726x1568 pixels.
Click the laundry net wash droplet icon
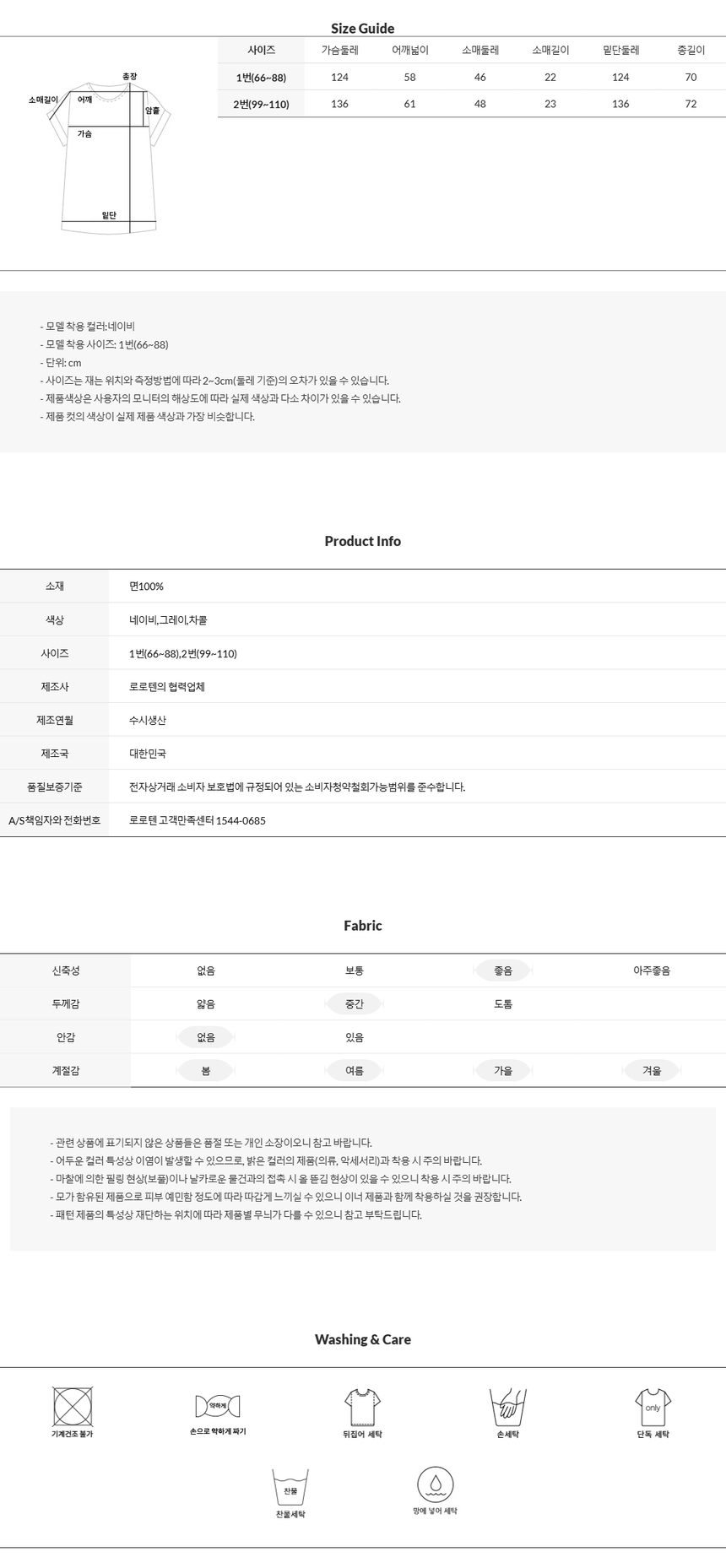(436, 1484)
